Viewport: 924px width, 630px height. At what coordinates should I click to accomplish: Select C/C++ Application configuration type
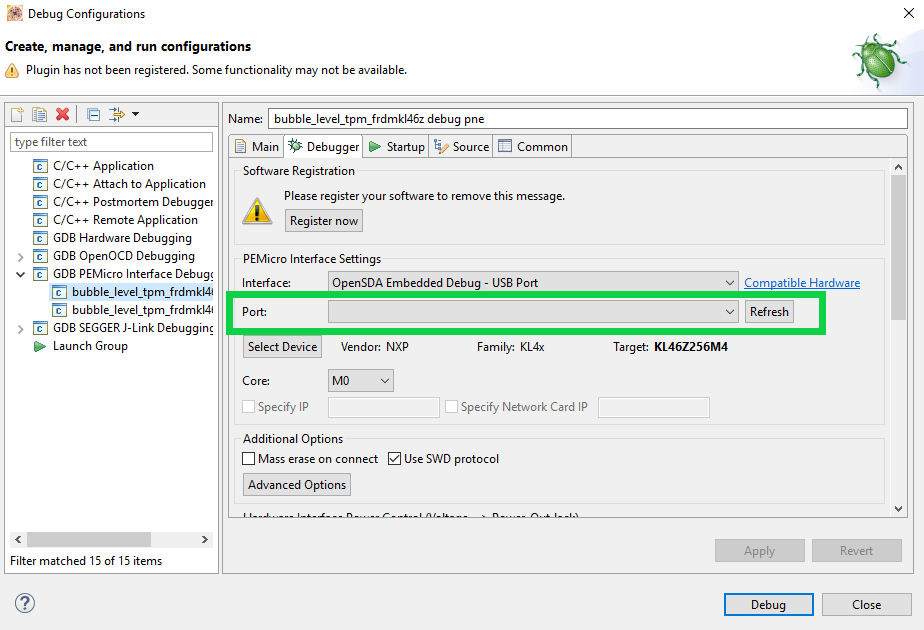pyautogui.click(x=103, y=166)
